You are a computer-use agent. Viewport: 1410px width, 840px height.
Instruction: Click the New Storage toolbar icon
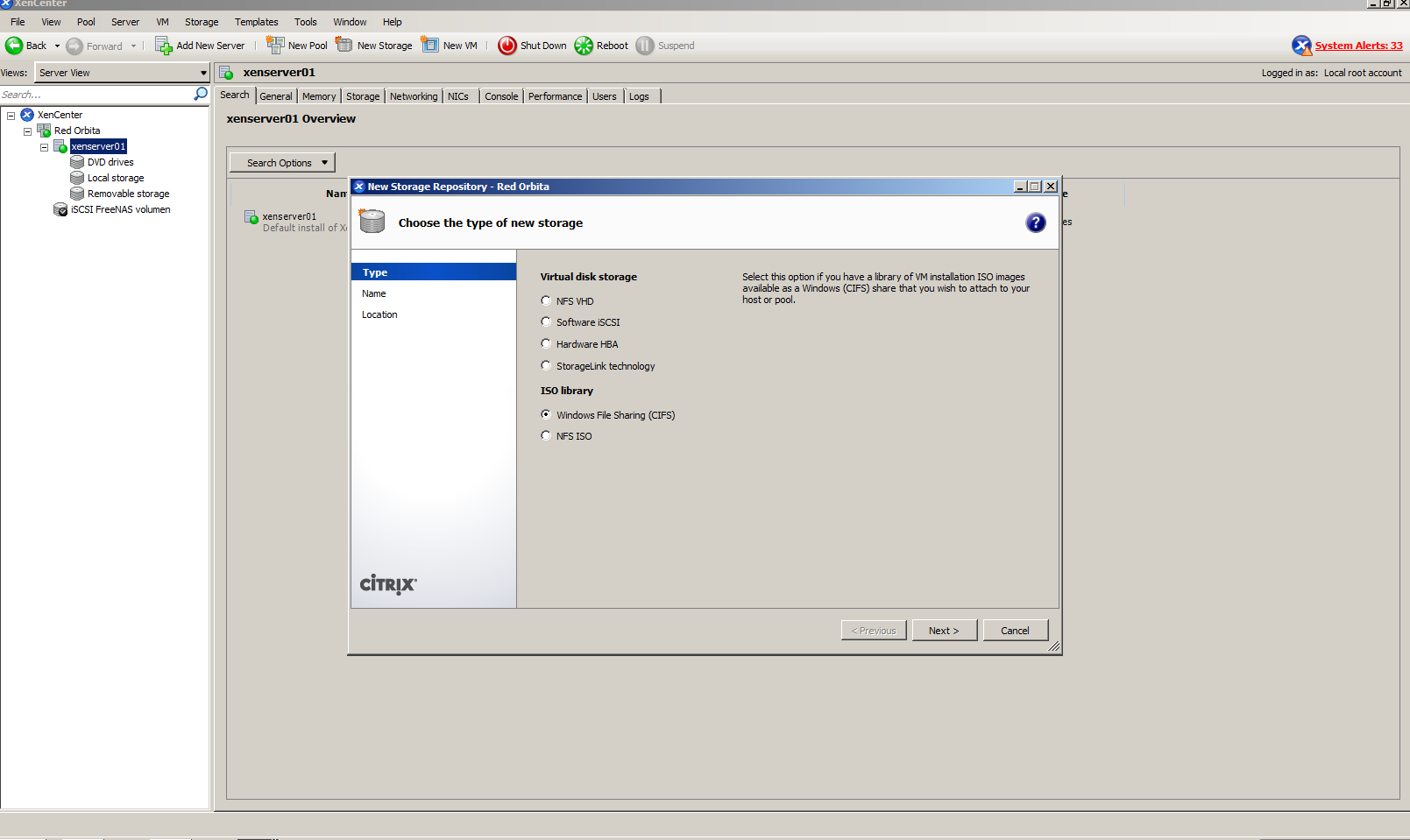[x=344, y=46]
